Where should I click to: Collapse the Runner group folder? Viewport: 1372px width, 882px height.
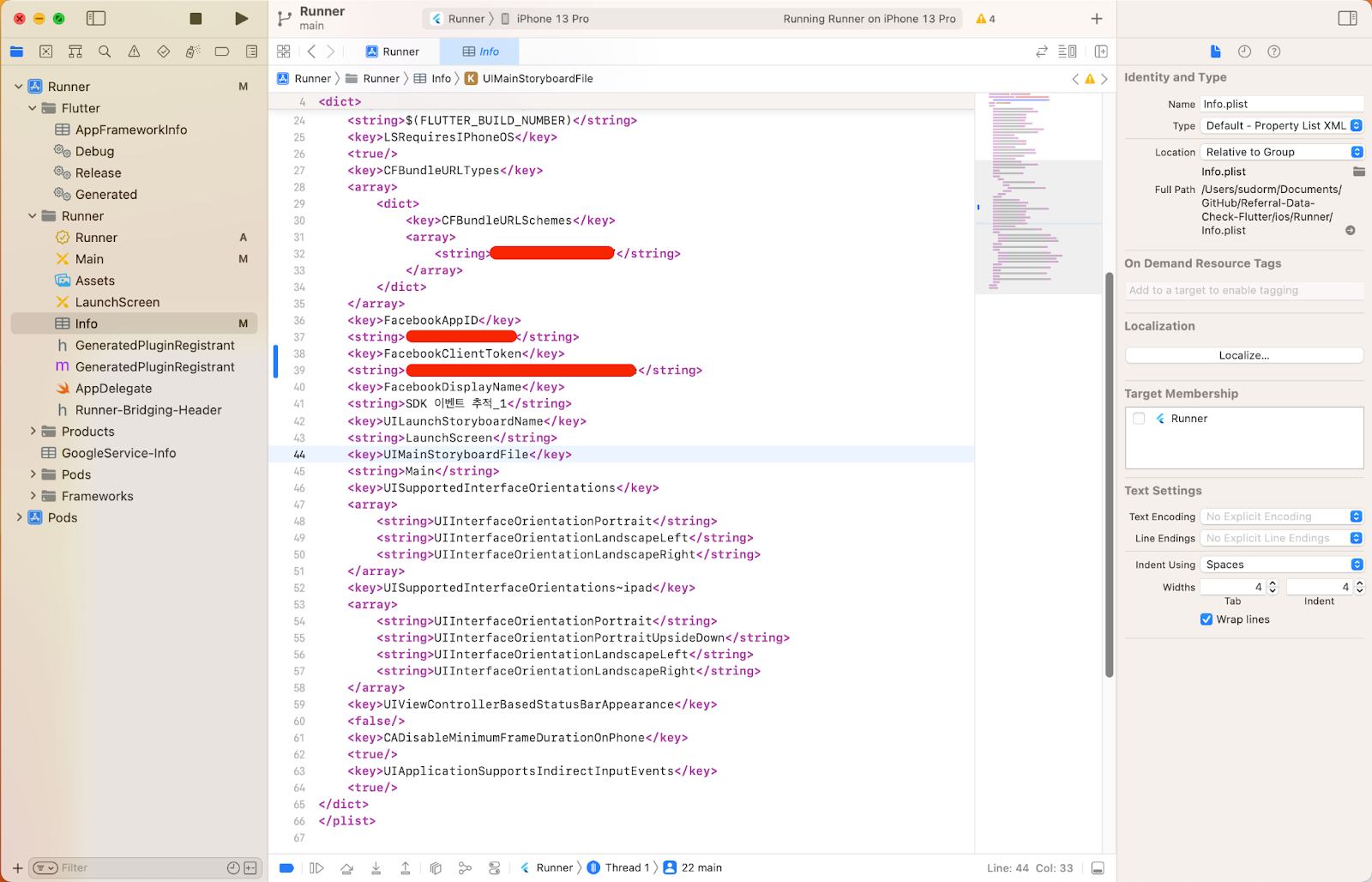click(x=33, y=216)
